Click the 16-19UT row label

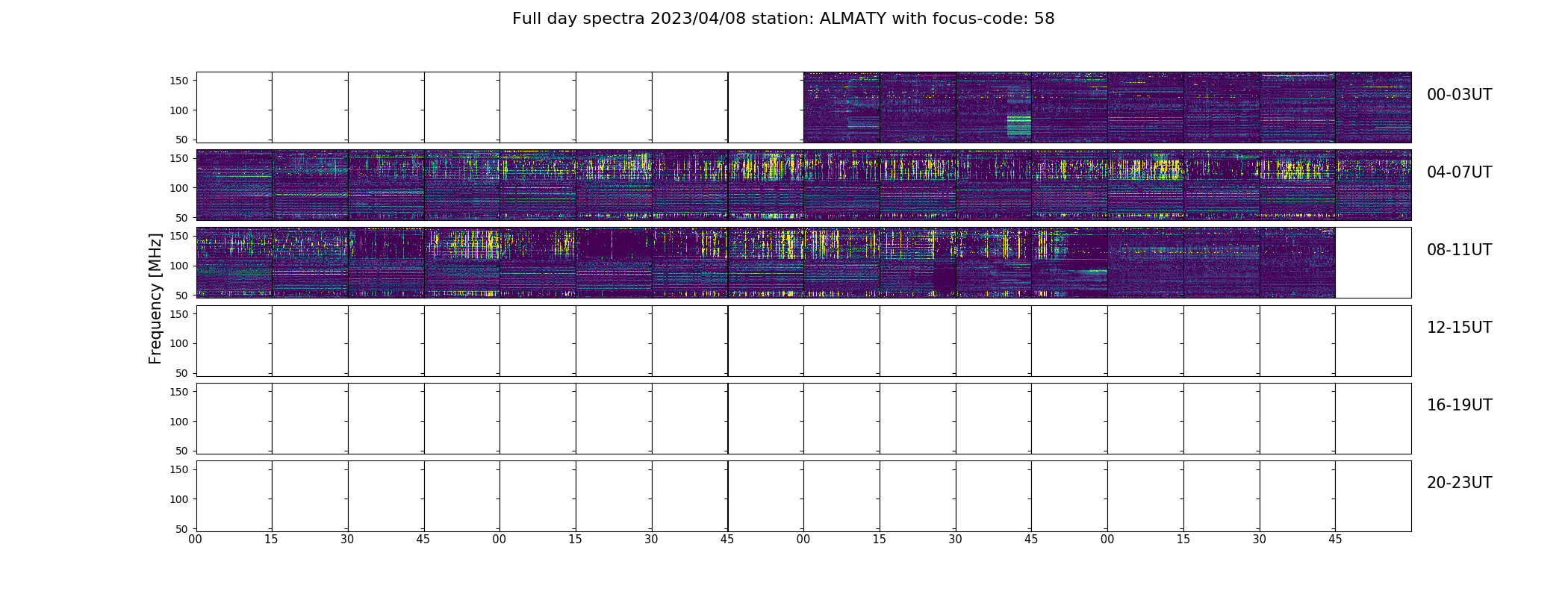click(x=1459, y=405)
